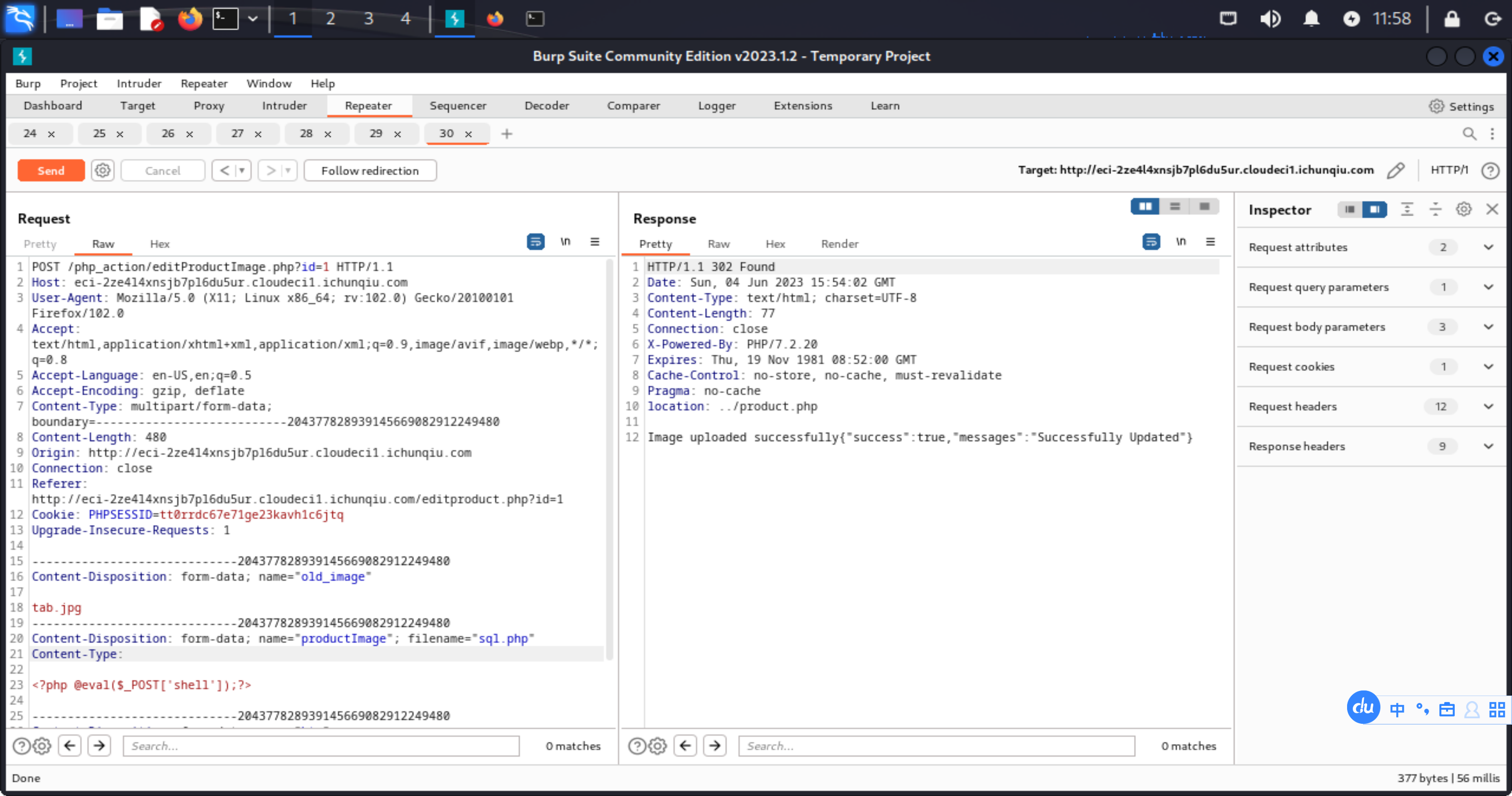Open Repeater send settings gear
1512x796 pixels.
(102, 170)
